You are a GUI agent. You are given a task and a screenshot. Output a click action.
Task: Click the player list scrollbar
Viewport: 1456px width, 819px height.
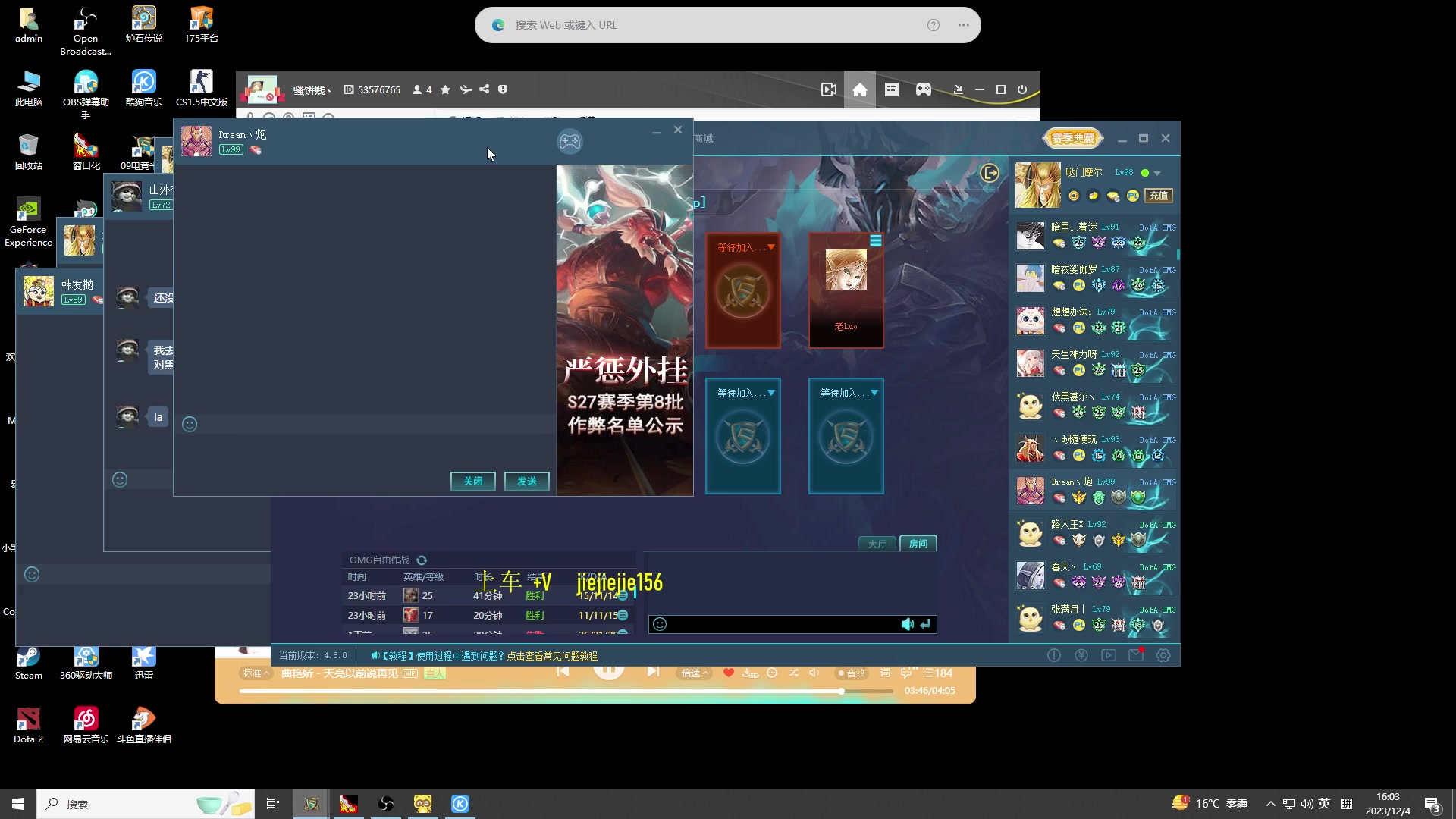click(x=1178, y=253)
